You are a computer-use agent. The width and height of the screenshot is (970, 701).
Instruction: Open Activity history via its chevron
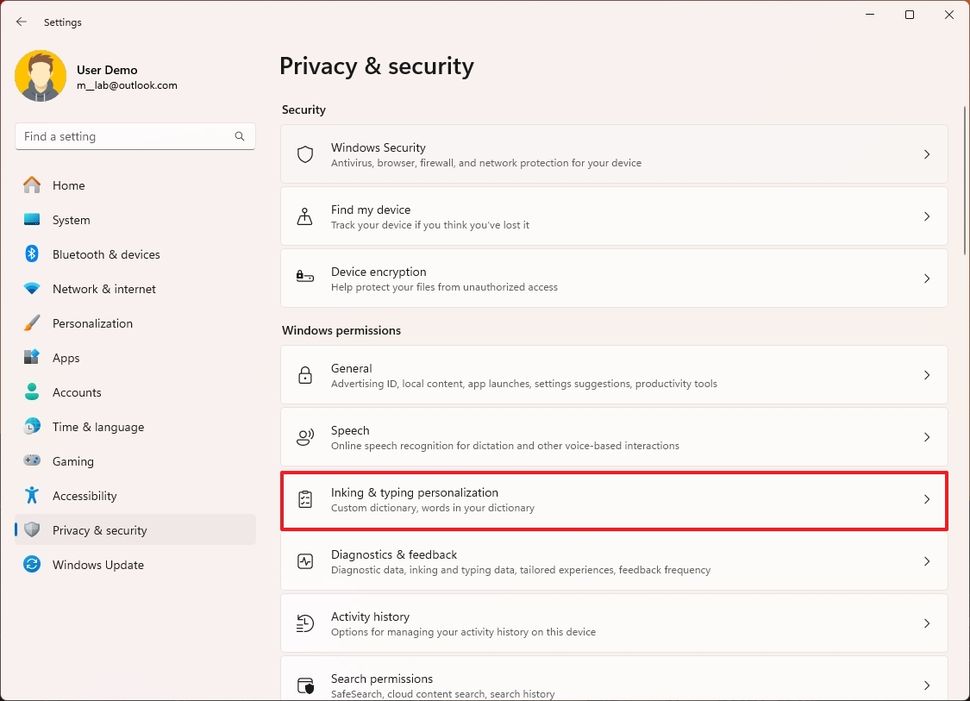pyautogui.click(x=926, y=624)
